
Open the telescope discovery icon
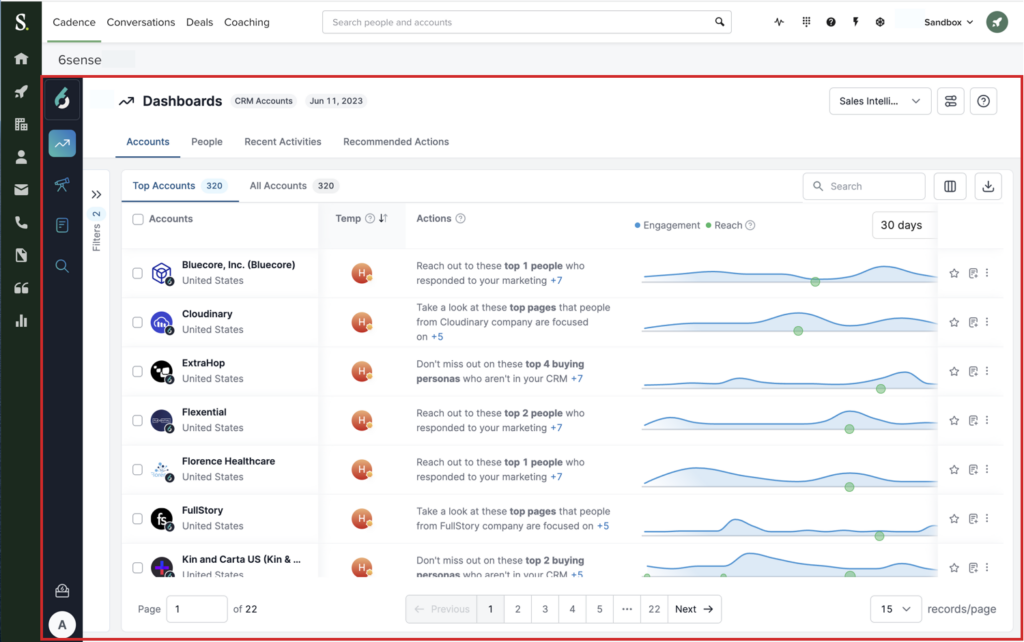pyautogui.click(x=62, y=185)
